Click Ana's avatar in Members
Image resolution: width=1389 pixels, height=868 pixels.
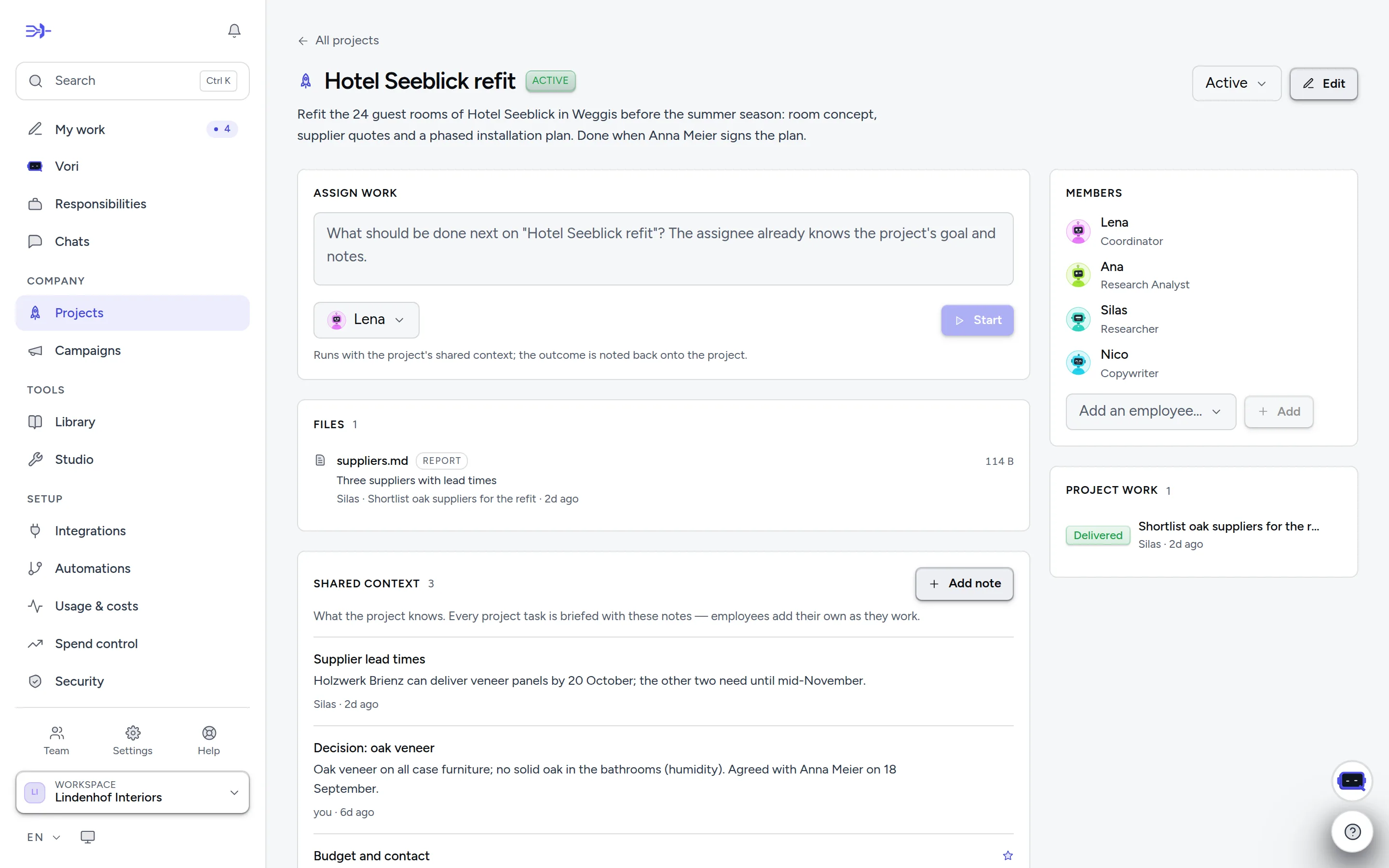click(x=1078, y=275)
